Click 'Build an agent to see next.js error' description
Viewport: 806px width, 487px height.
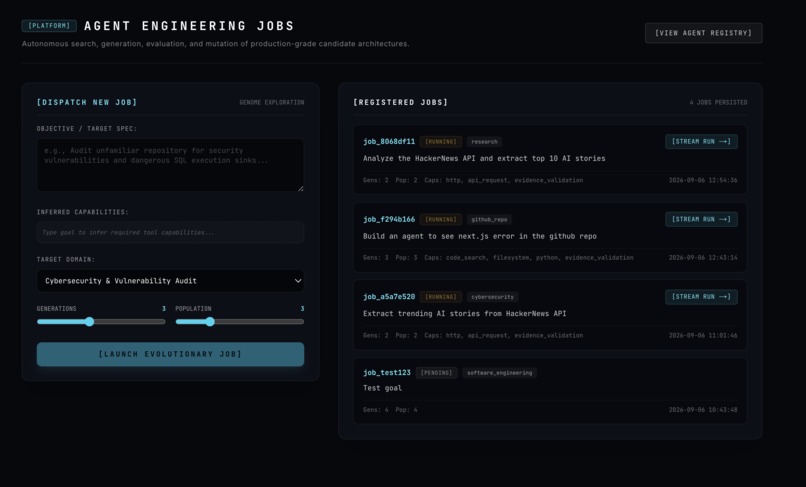point(480,236)
